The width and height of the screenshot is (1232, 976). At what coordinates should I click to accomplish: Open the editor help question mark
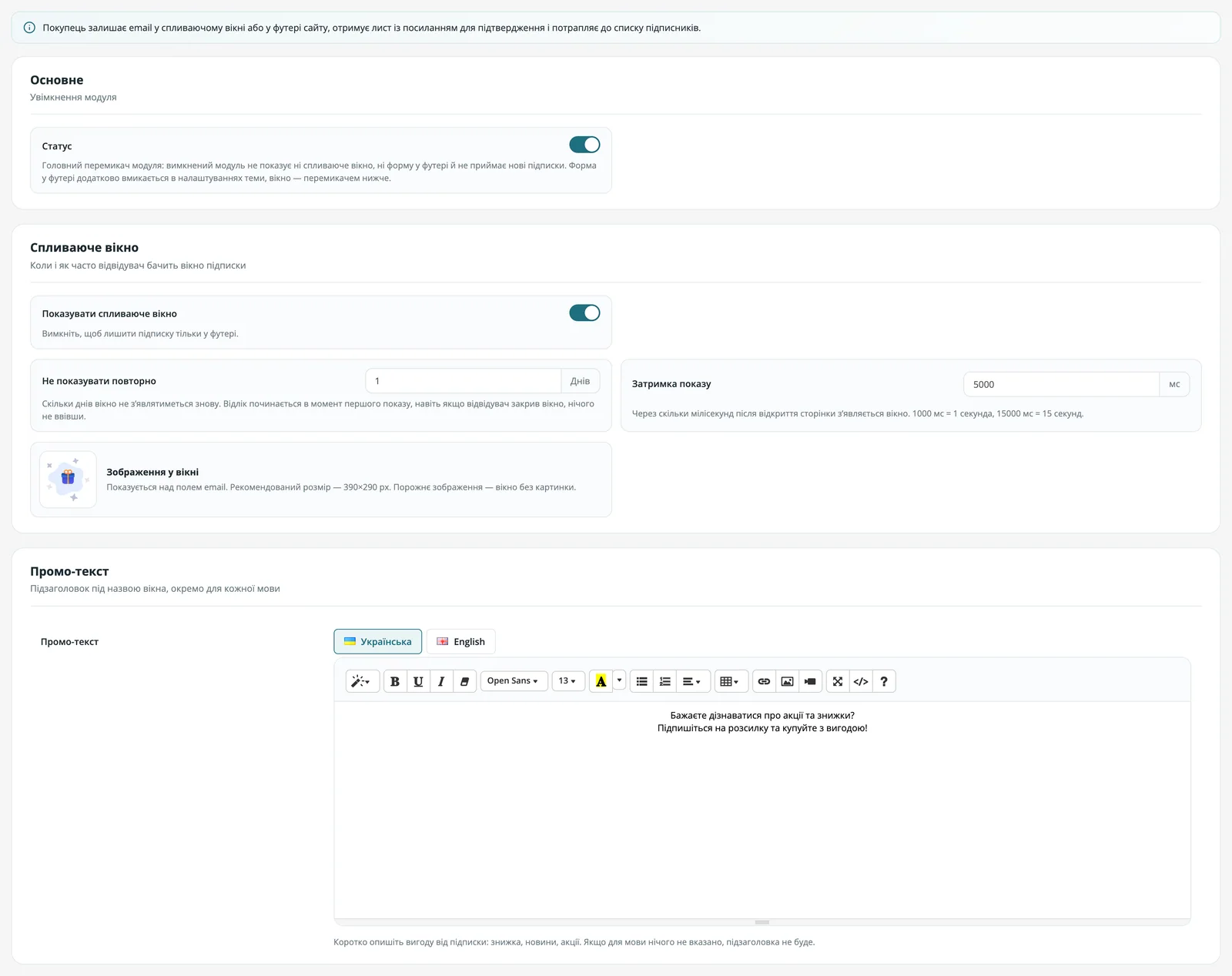click(884, 681)
